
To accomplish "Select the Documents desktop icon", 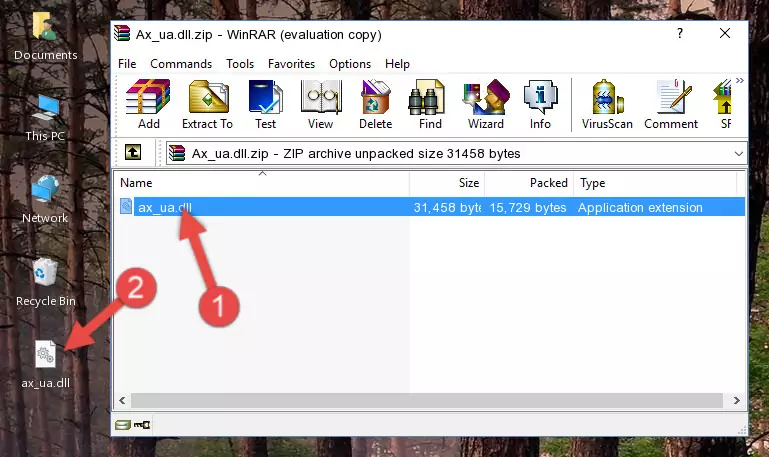I will coord(45,36).
